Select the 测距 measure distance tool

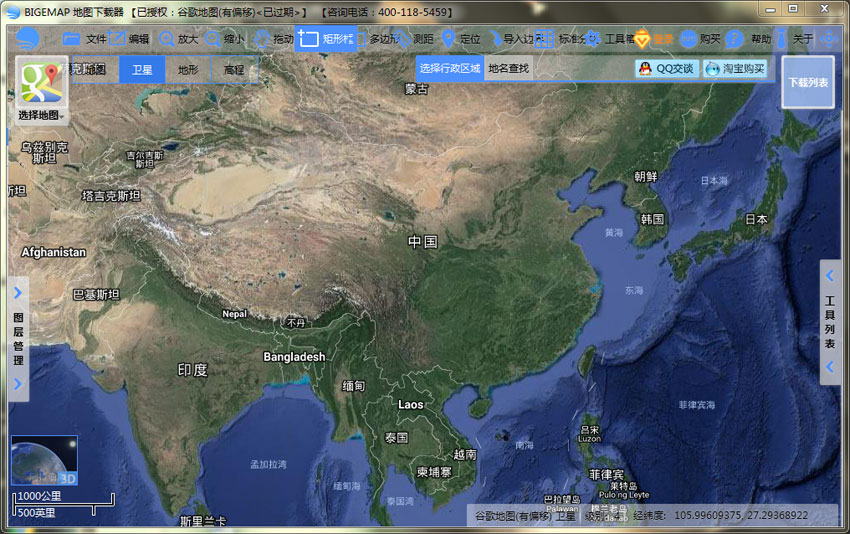415,39
